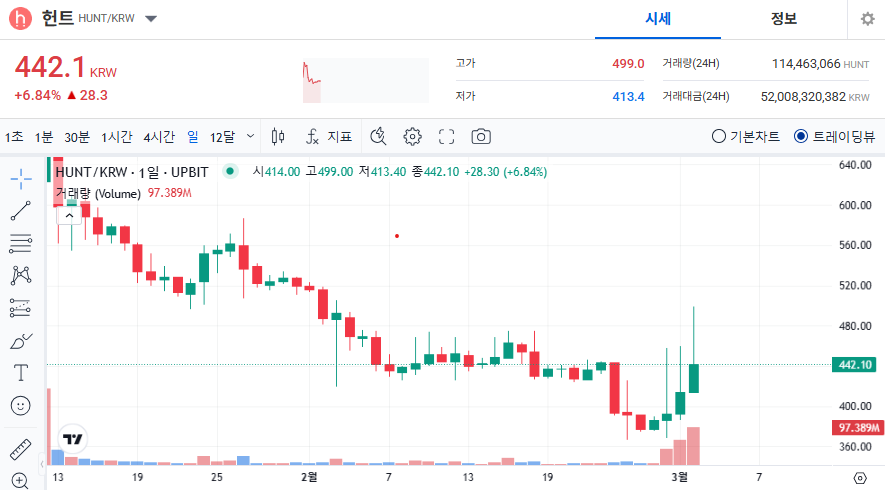Select the 기본차트 radio option
The width and height of the screenshot is (885, 490).
pyautogui.click(x=746, y=137)
